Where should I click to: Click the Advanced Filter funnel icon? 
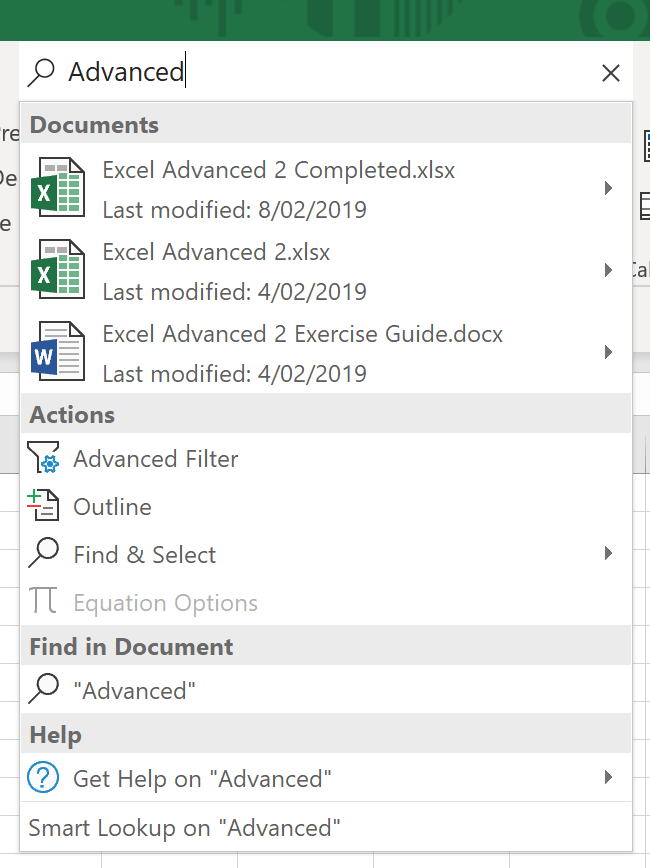pos(43,458)
